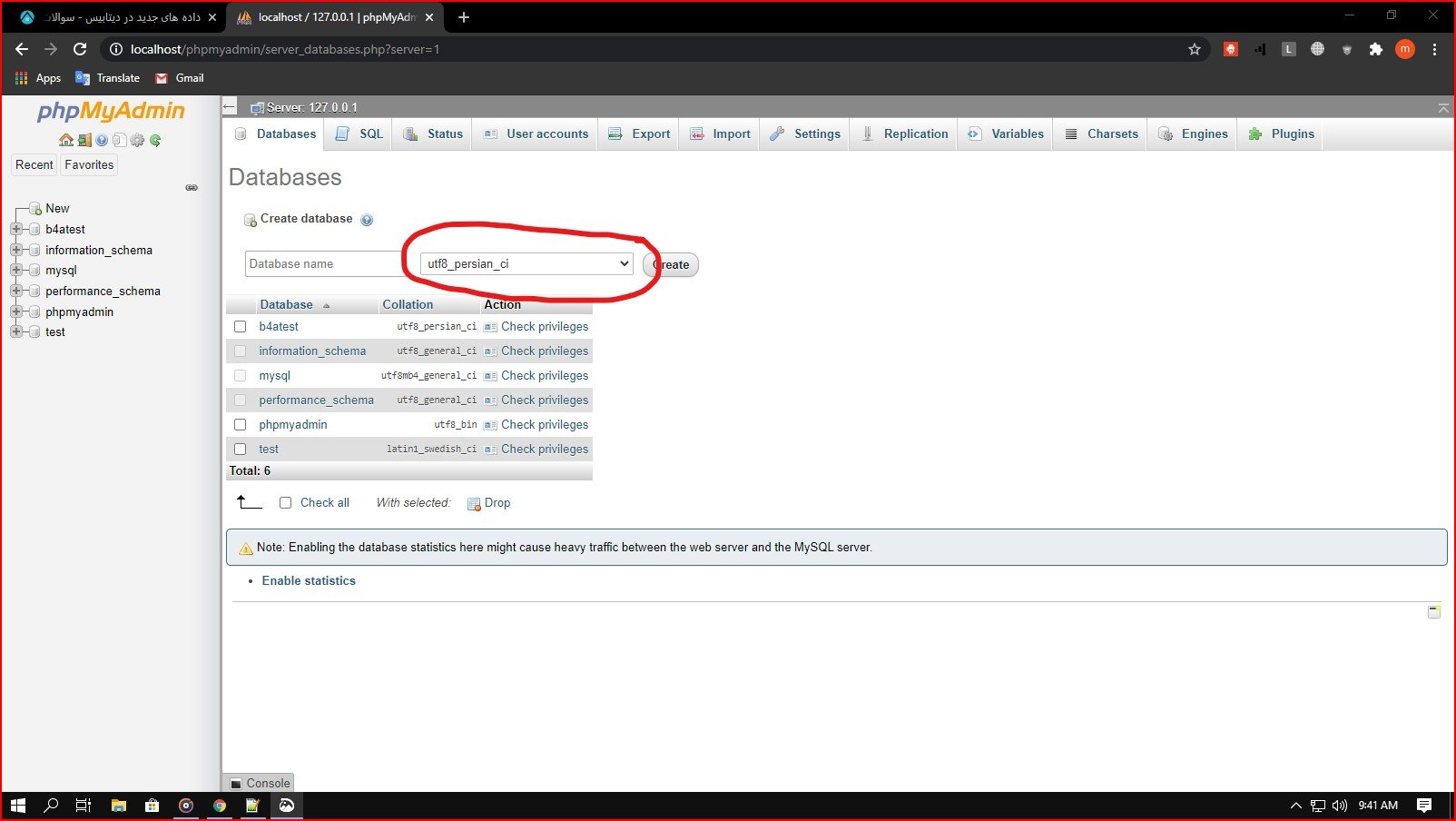Image resolution: width=1456 pixels, height=821 pixels.
Task: Open the phpMyAdmin documentation help icon
Action: [102, 141]
